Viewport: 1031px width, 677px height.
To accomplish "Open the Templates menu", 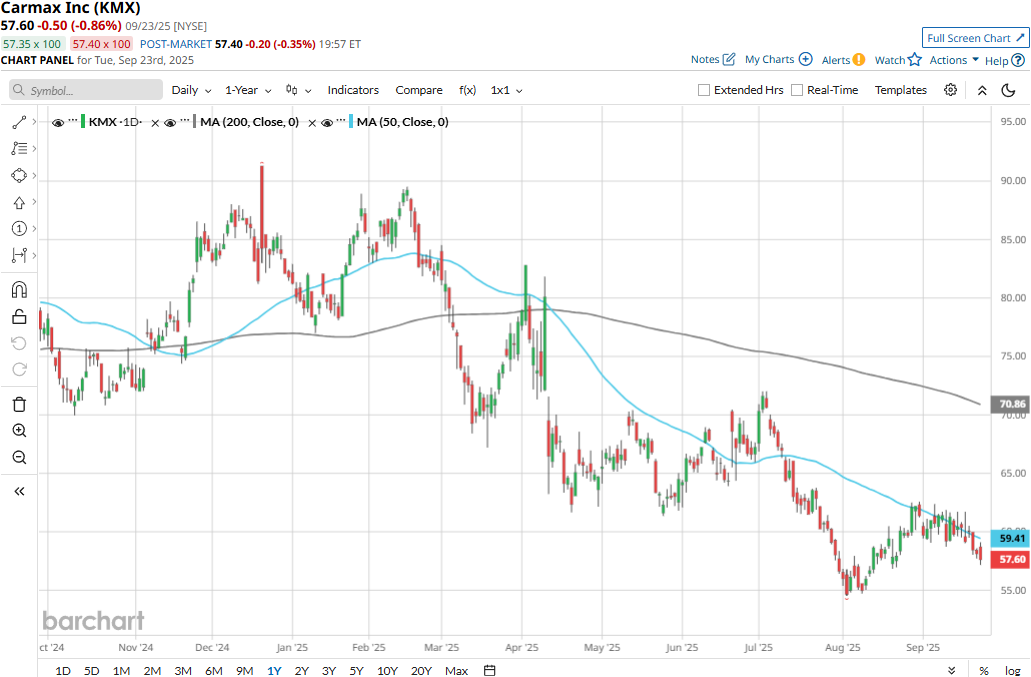I will [x=901, y=90].
